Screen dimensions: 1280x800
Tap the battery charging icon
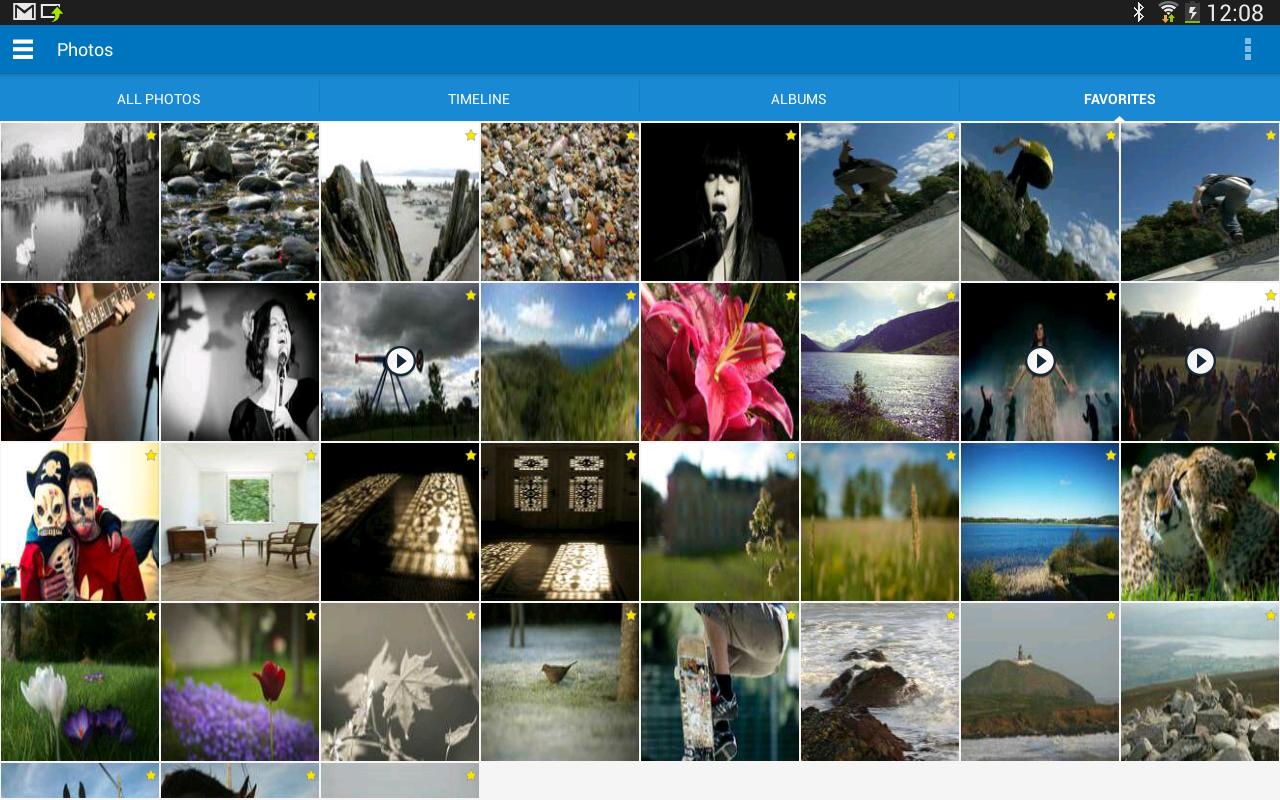coord(1192,12)
